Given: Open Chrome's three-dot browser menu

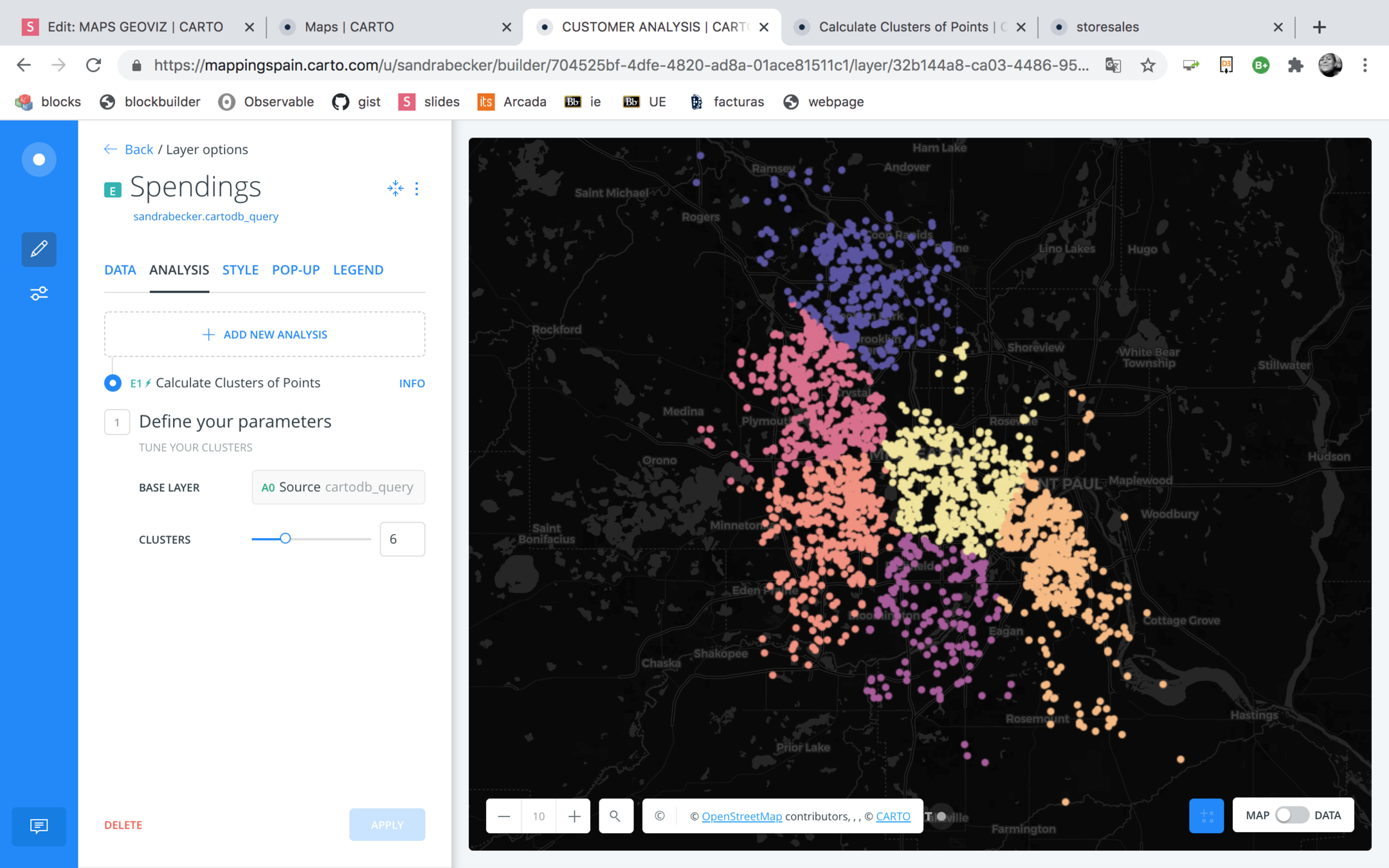Looking at the screenshot, I should [x=1365, y=65].
